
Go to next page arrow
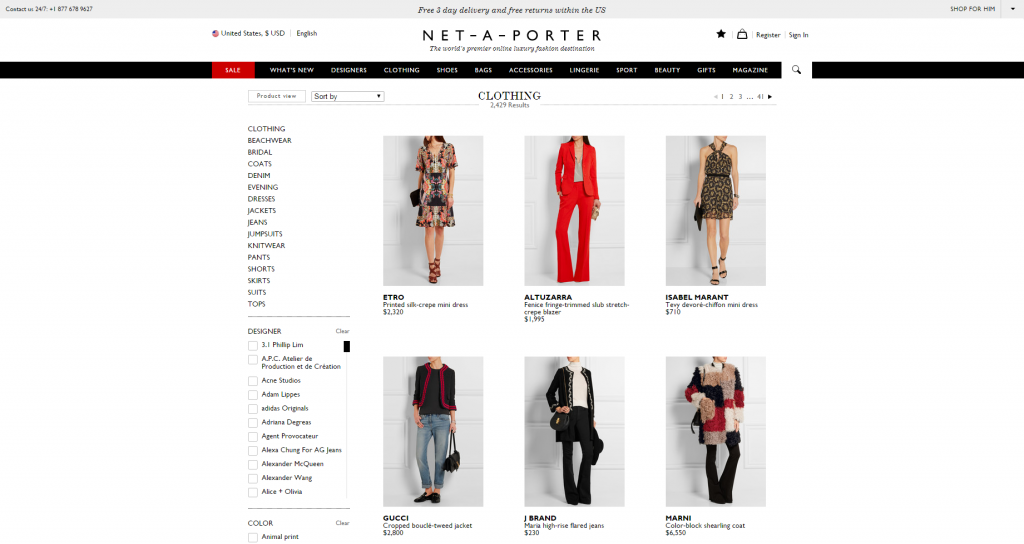click(770, 97)
